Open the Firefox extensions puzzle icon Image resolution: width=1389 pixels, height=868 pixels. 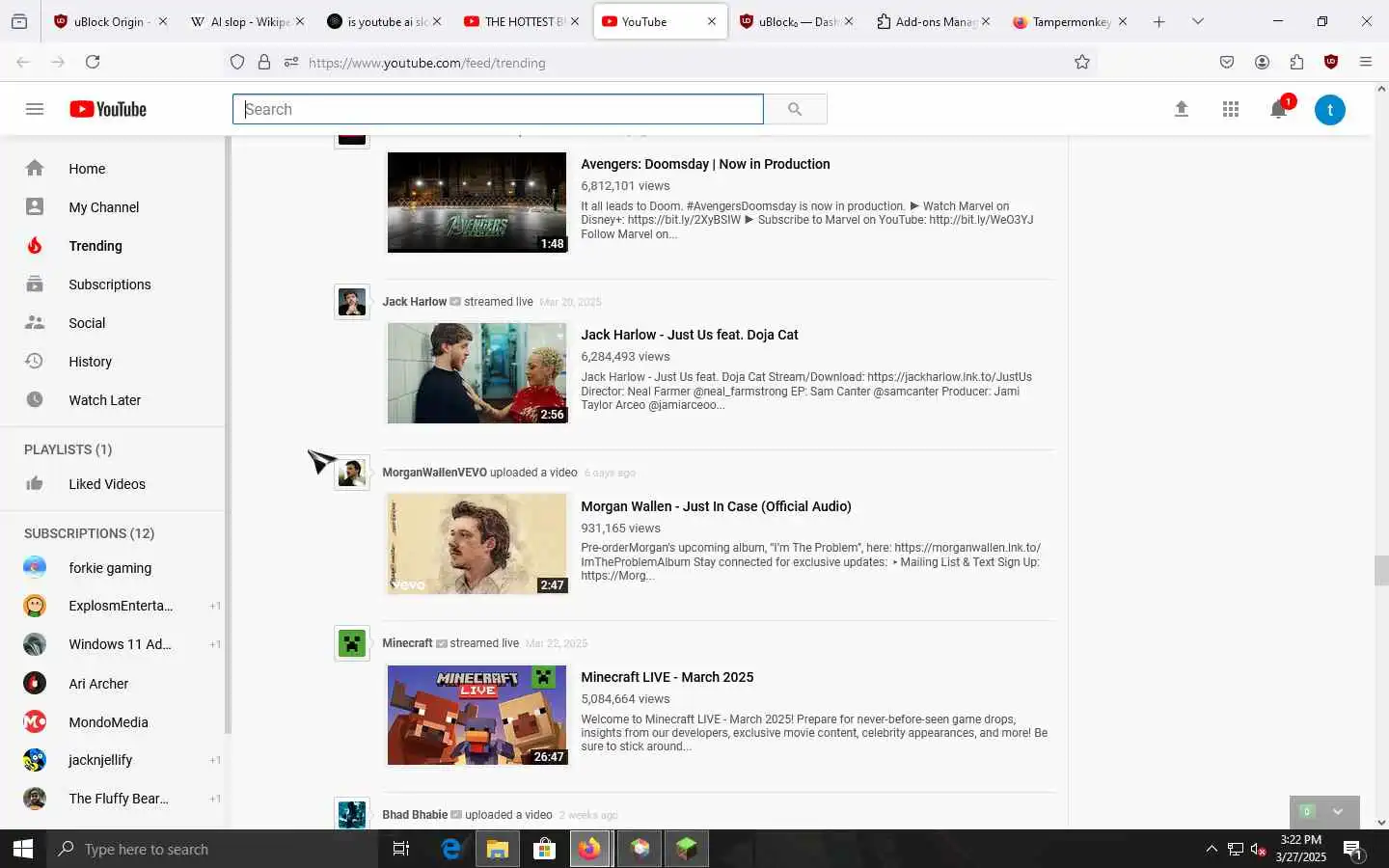[1296, 62]
